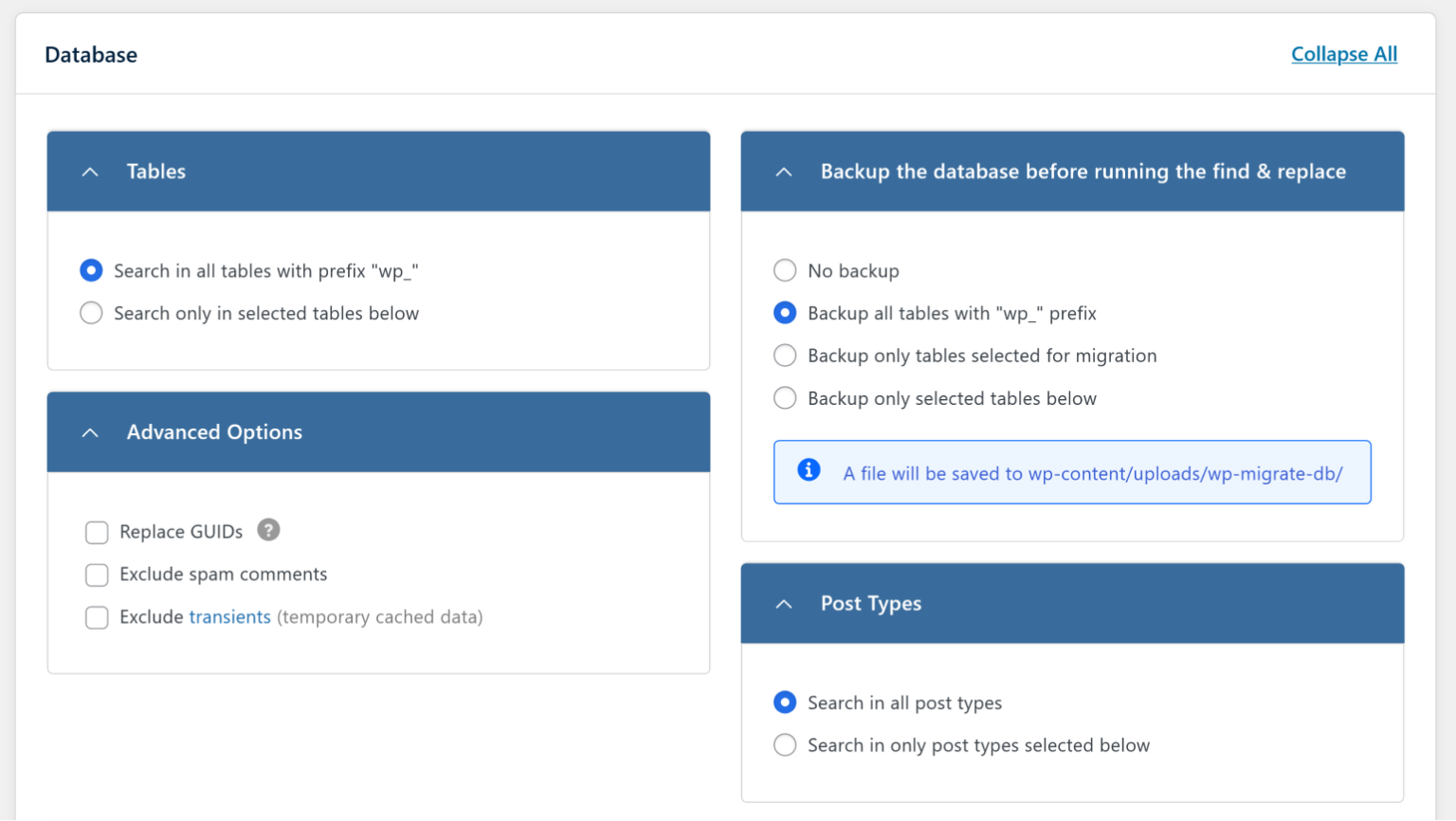Check Exclude spam comments
Image resolution: width=1456 pixels, height=821 pixels.
click(97, 575)
